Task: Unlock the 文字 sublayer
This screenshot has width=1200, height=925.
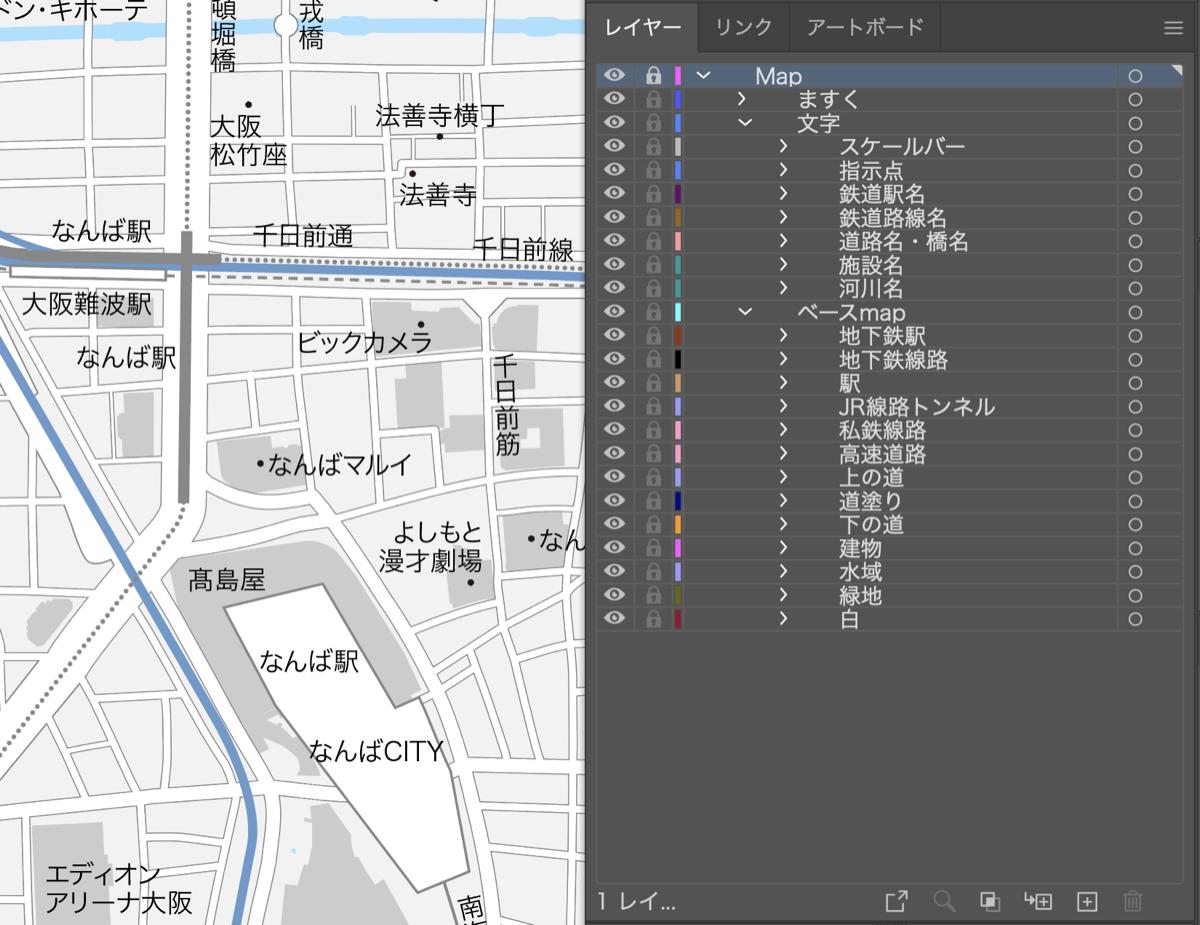Action: (654, 122)
